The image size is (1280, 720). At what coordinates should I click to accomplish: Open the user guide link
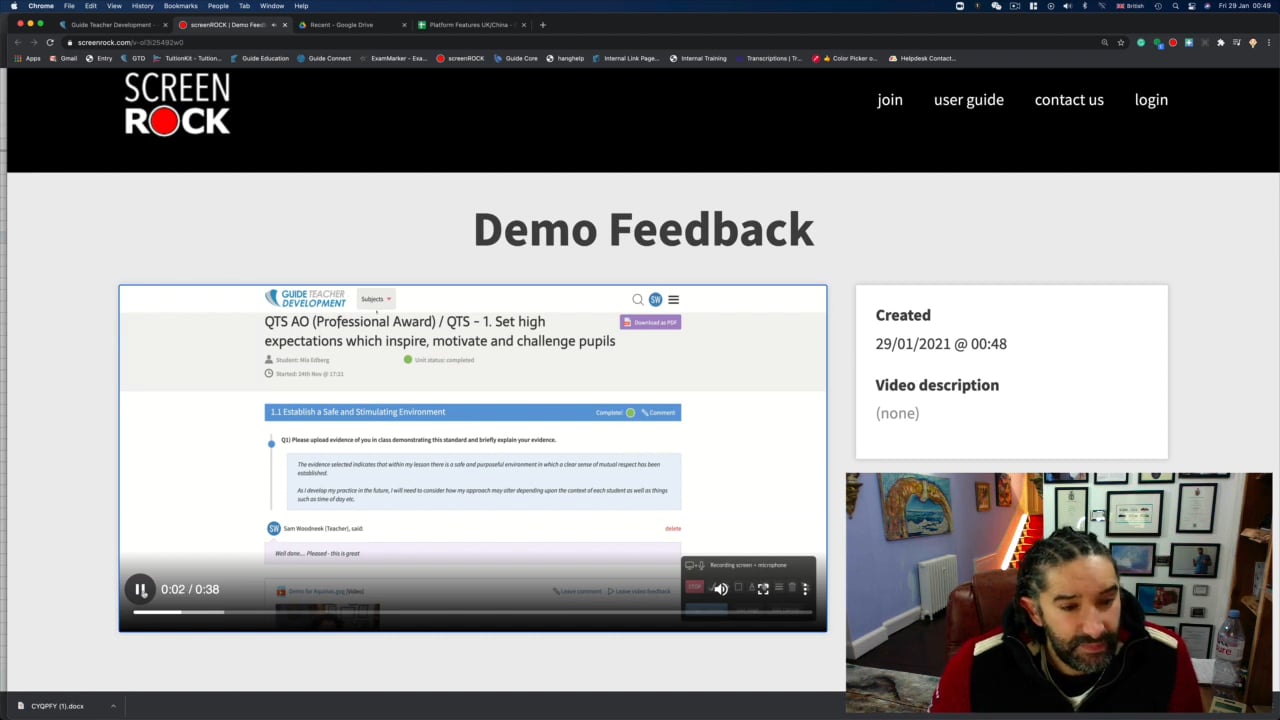click(969, 100)
